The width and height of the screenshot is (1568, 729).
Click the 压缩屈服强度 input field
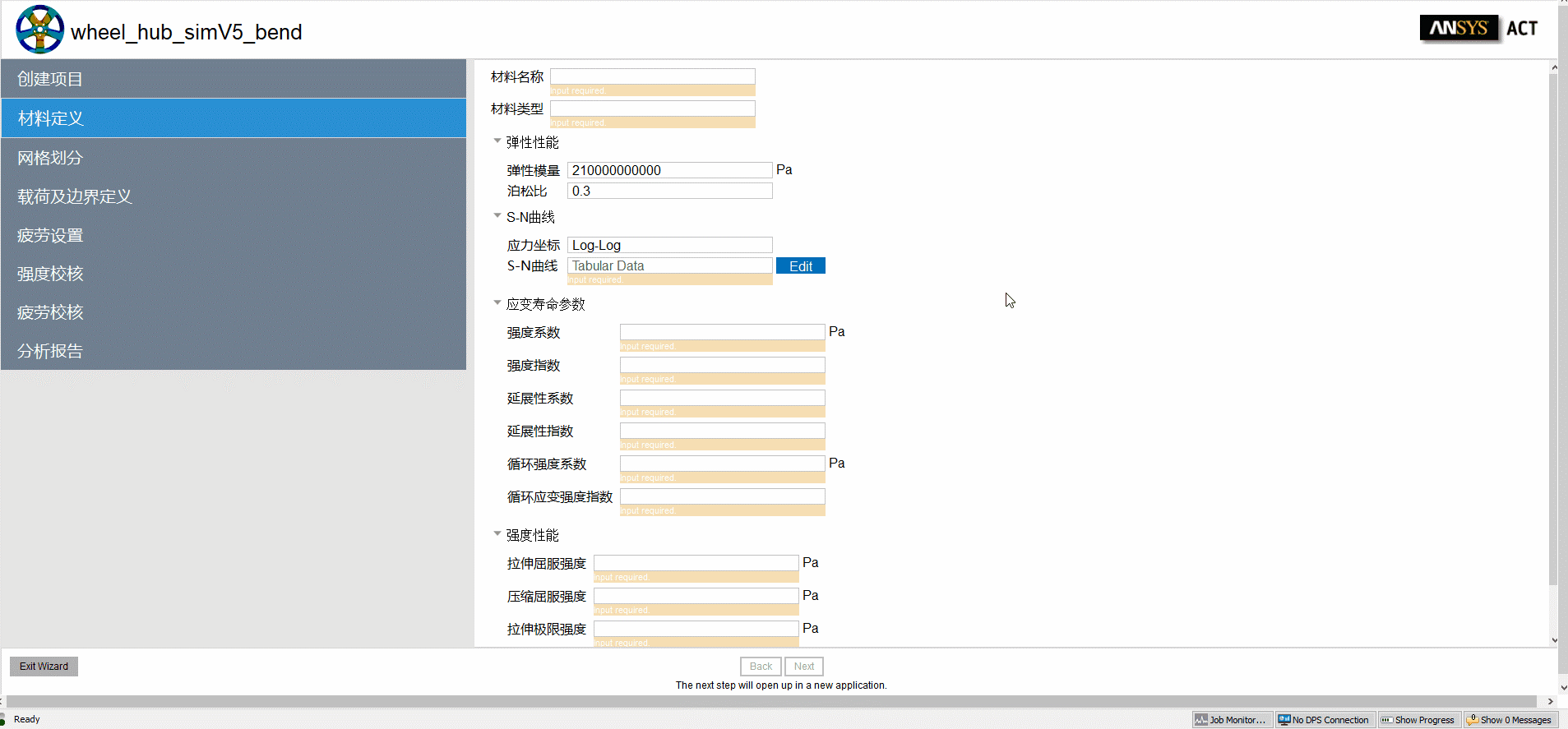tap(696, 596)
